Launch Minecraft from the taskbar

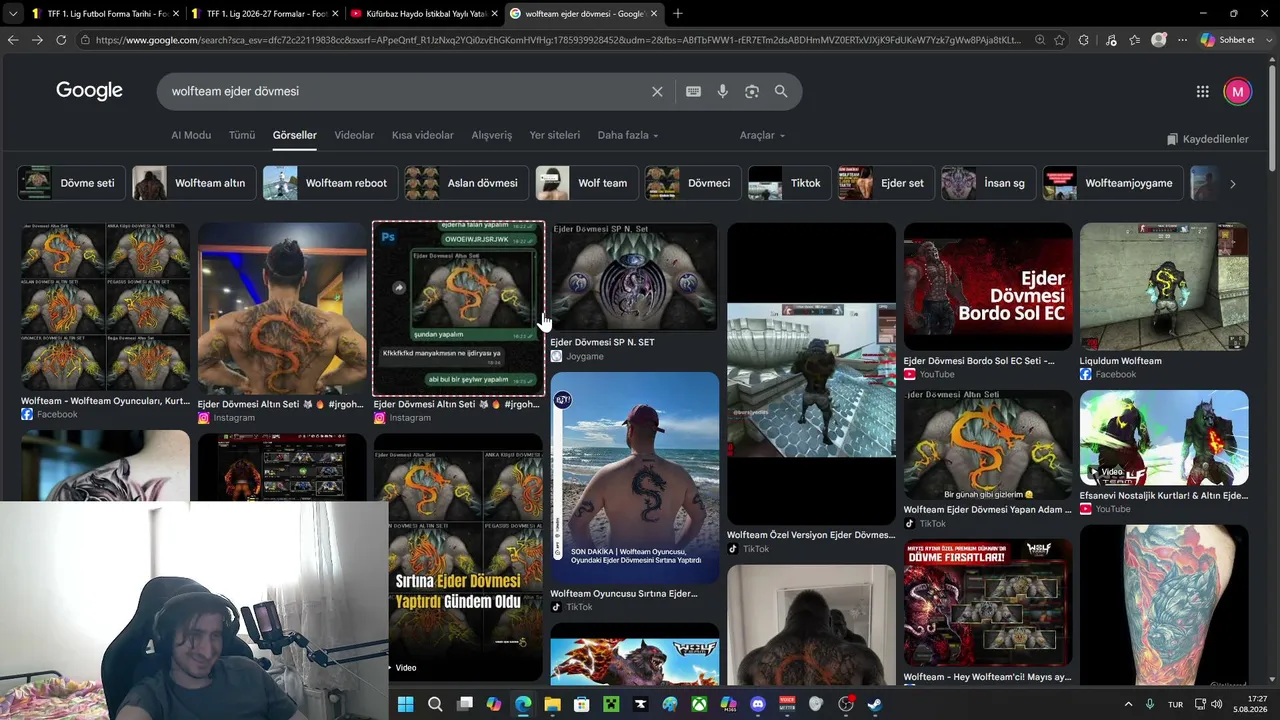point(611,704)
